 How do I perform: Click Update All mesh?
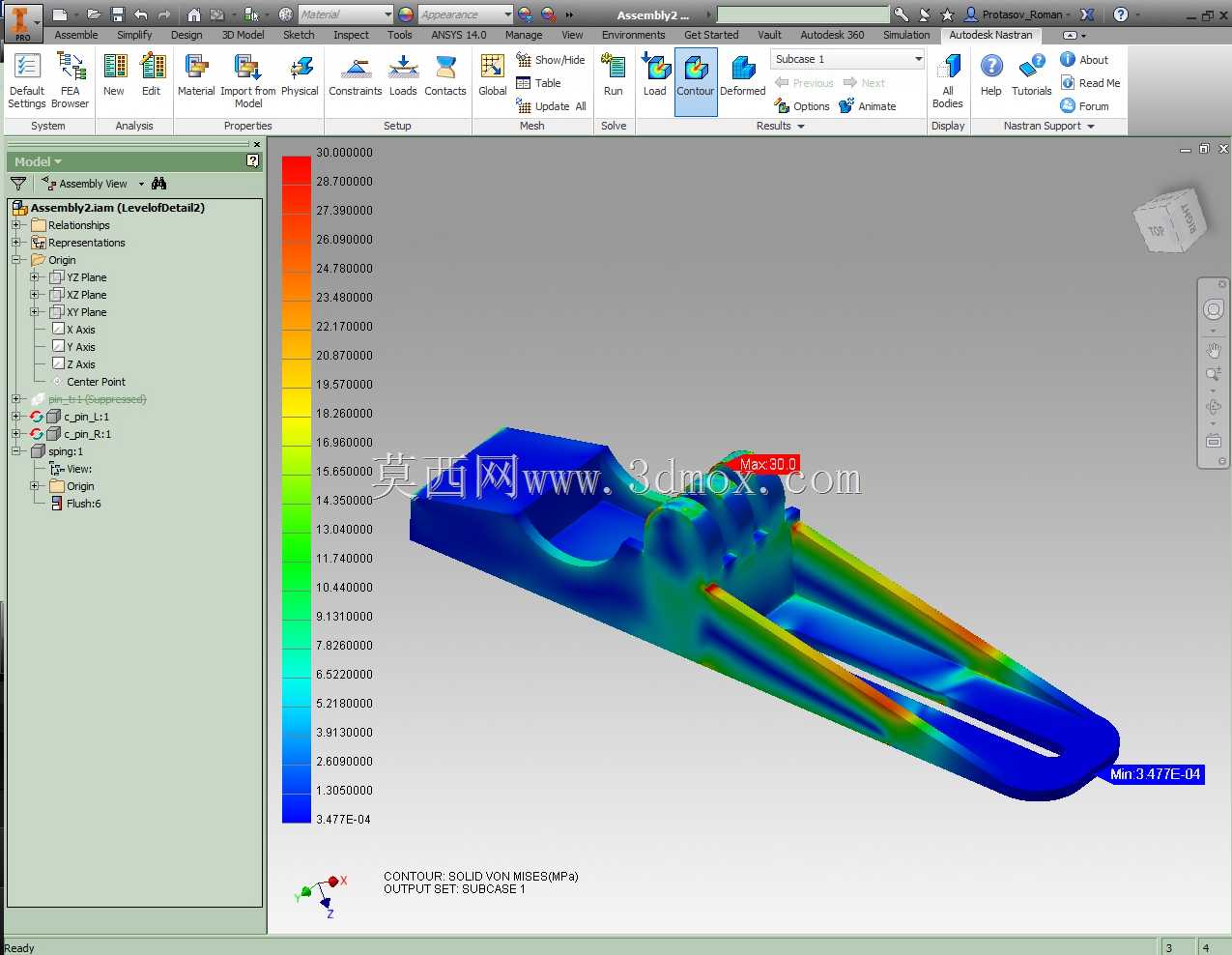coord(552,106)
